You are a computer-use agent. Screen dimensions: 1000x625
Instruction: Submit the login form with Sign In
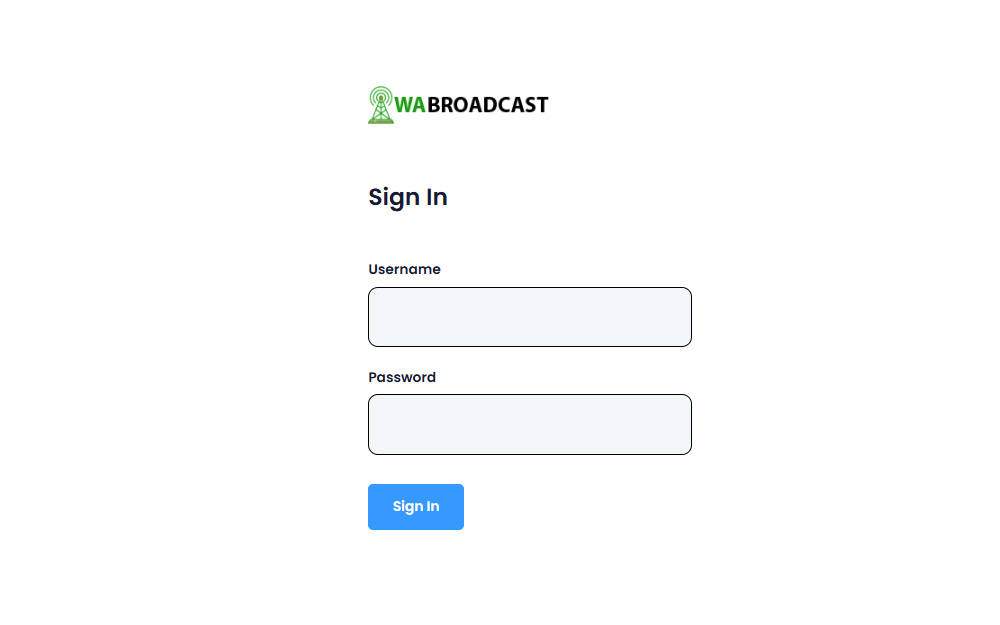(x=416, y=507)
